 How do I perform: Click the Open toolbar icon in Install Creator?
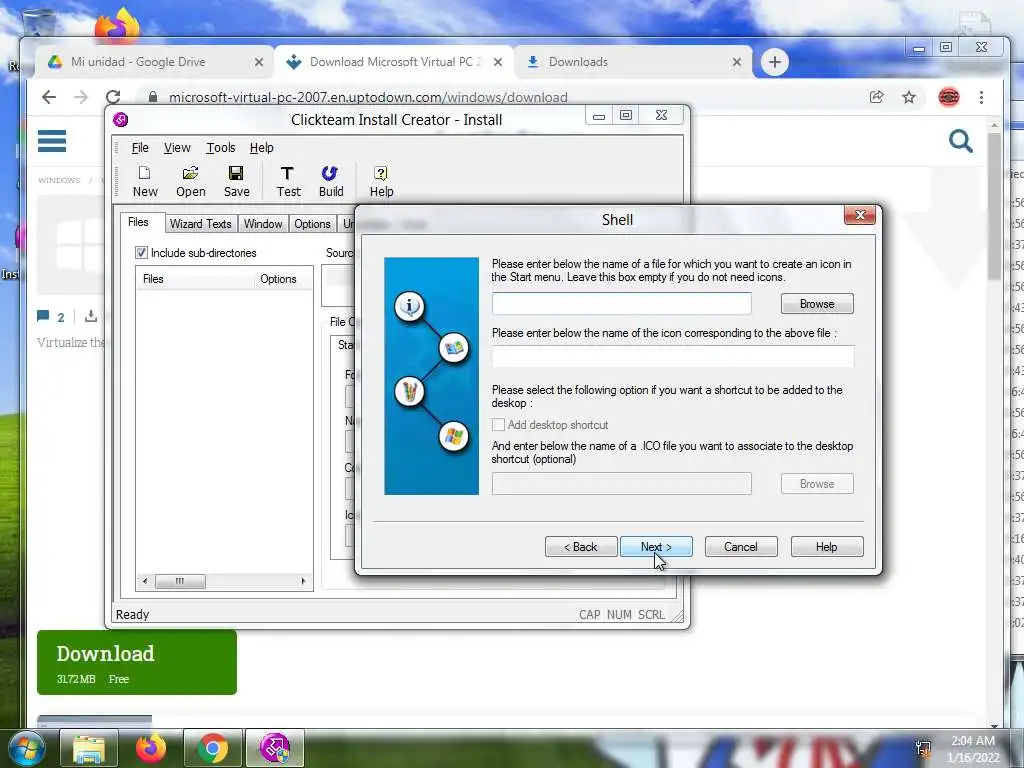point(191,181)
